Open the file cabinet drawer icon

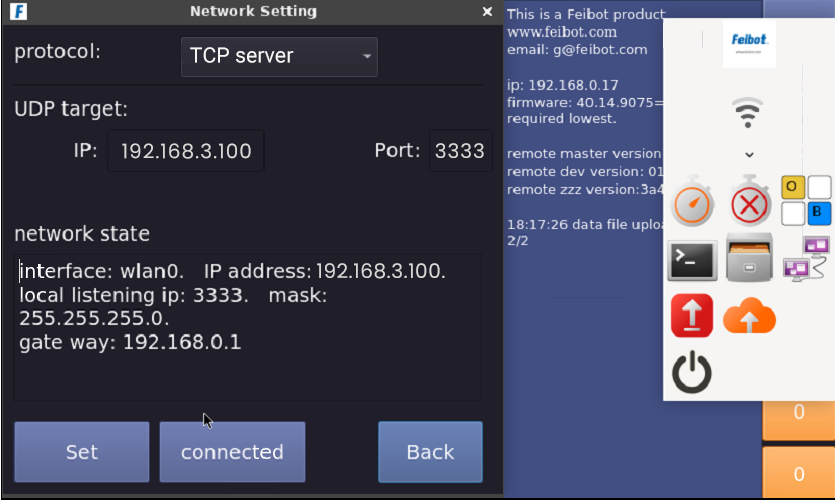(749, 259)
